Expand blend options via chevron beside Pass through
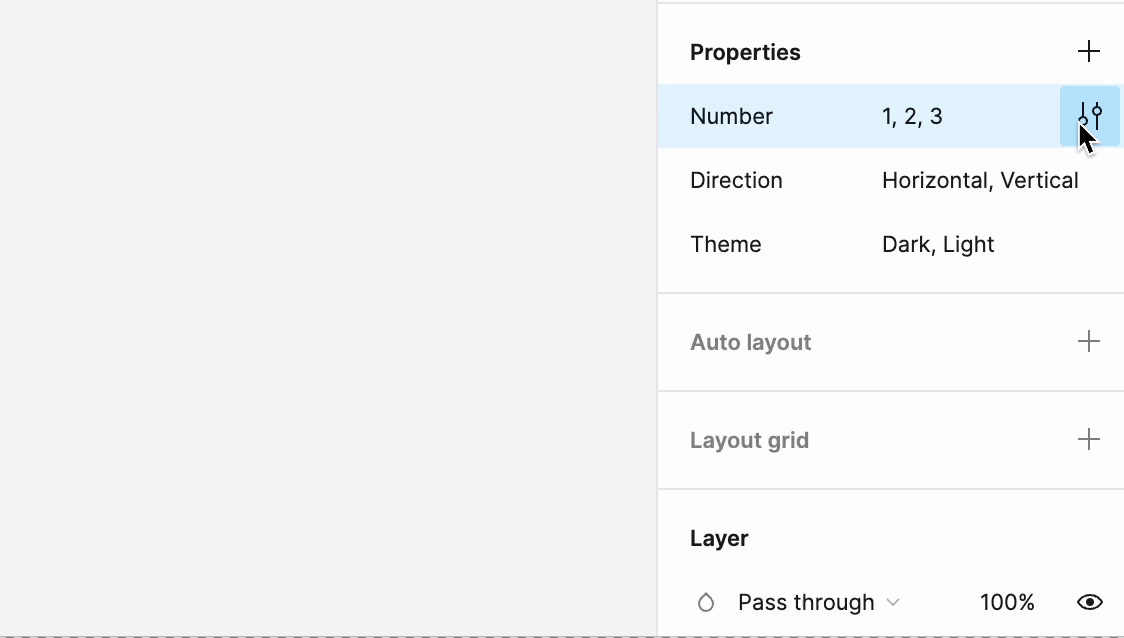This screenshot has height=638, width=1124. [x=892, y=602]
